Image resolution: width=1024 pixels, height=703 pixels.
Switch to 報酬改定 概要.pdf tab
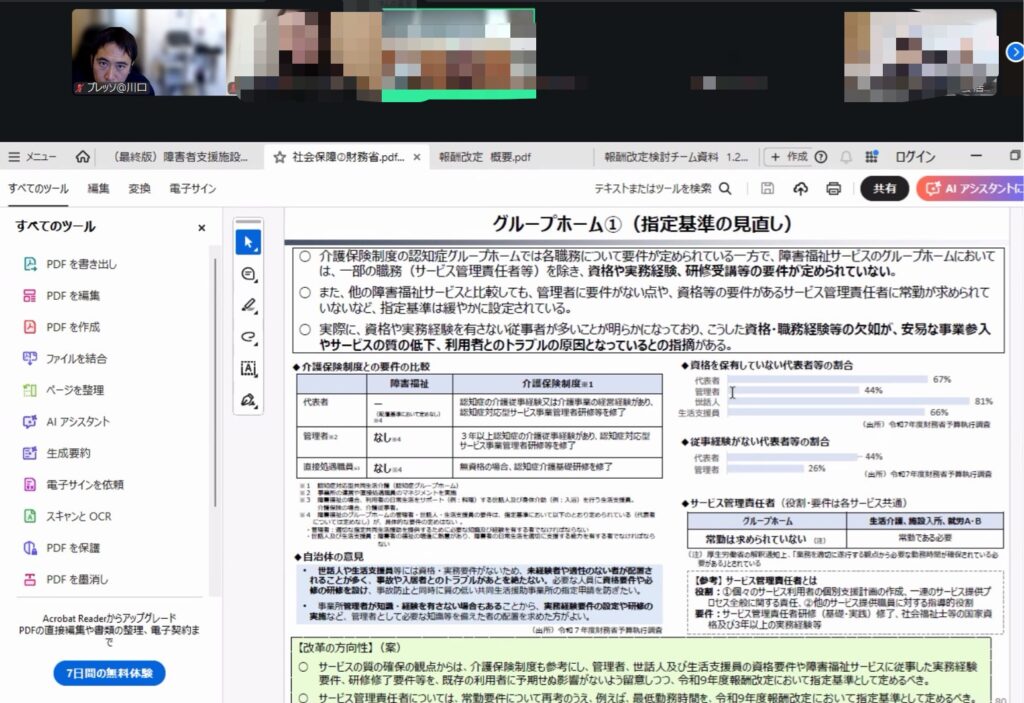coord(484,157)
